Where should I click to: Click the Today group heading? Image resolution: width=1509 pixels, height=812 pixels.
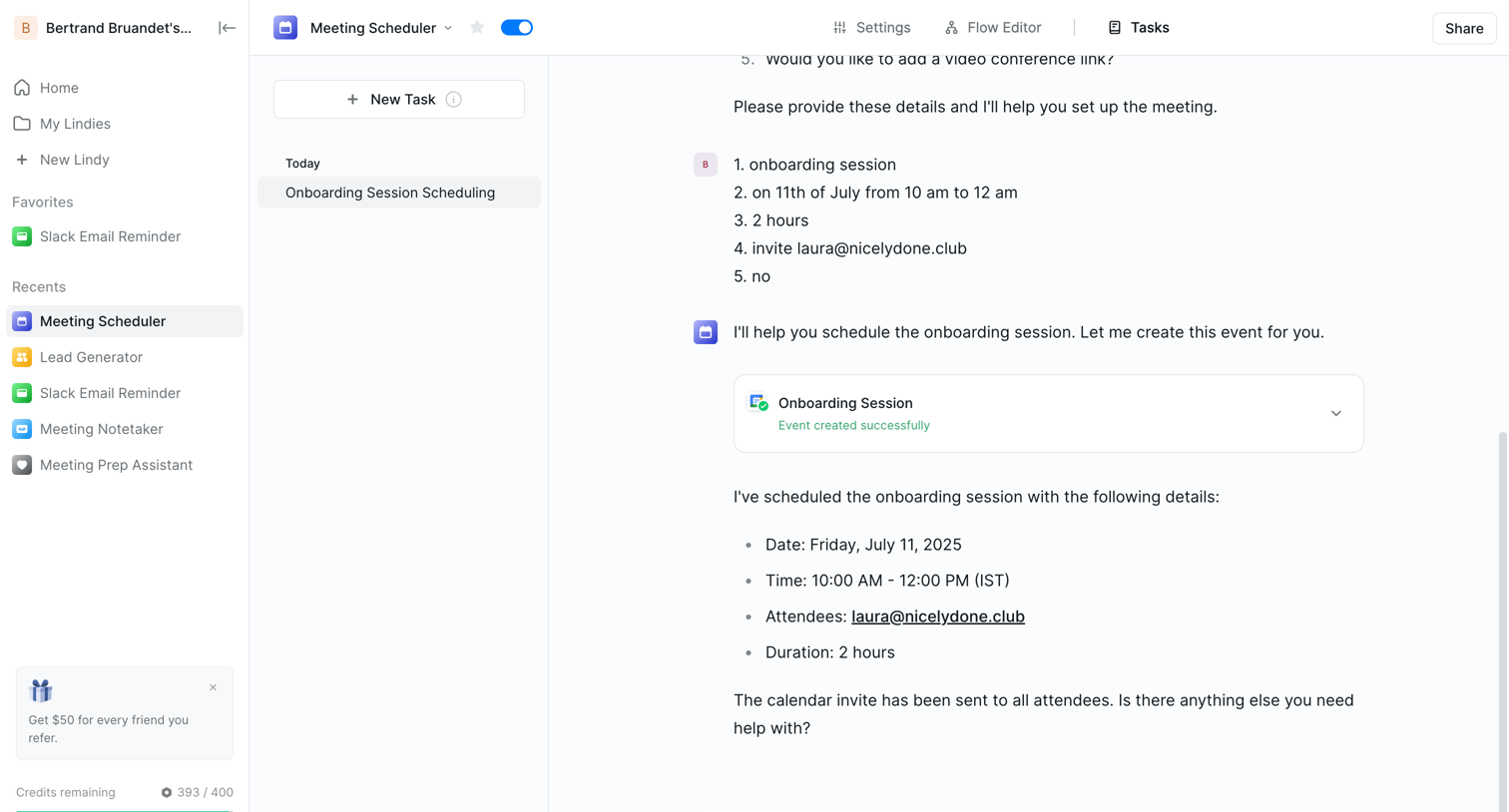(302, 164)
